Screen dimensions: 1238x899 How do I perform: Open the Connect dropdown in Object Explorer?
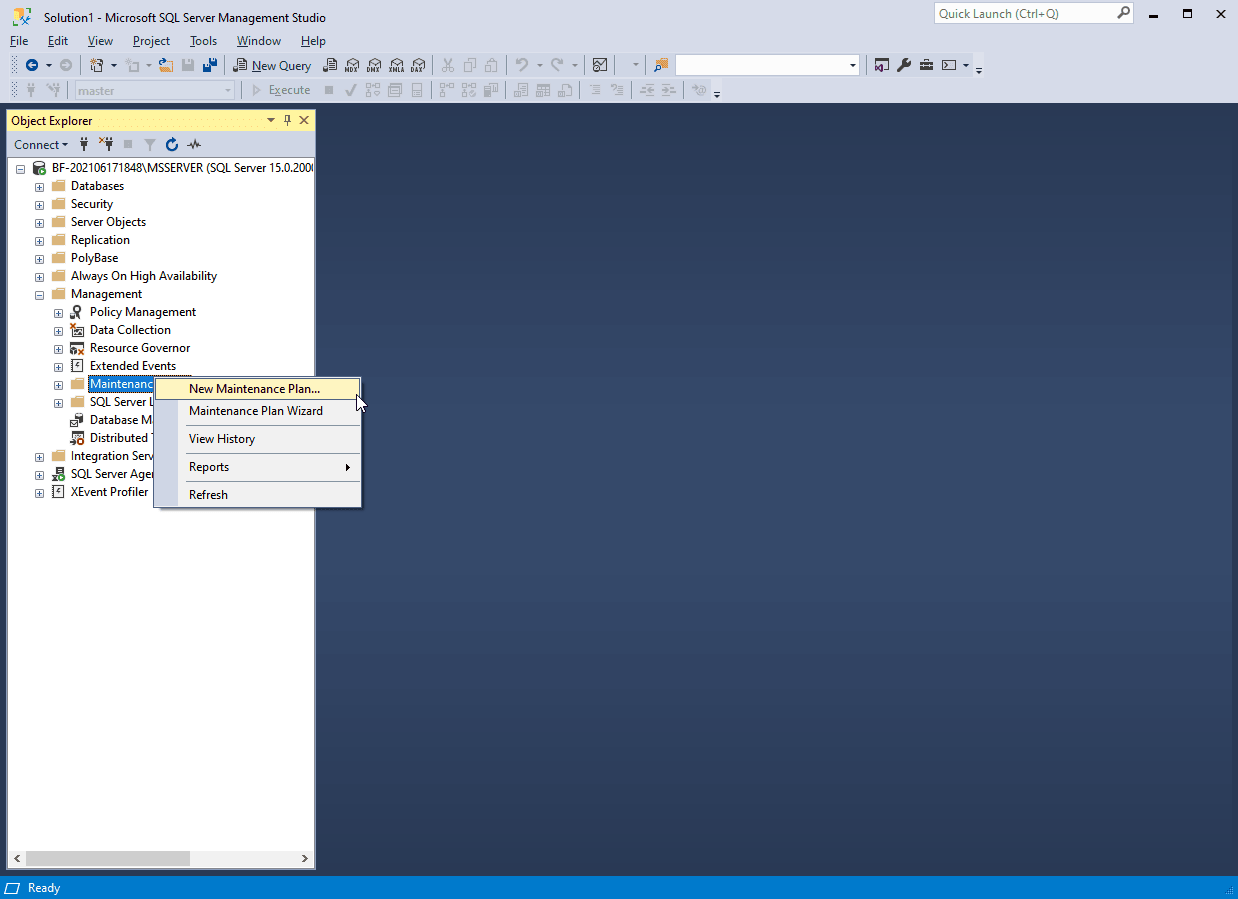coord(41,144)
